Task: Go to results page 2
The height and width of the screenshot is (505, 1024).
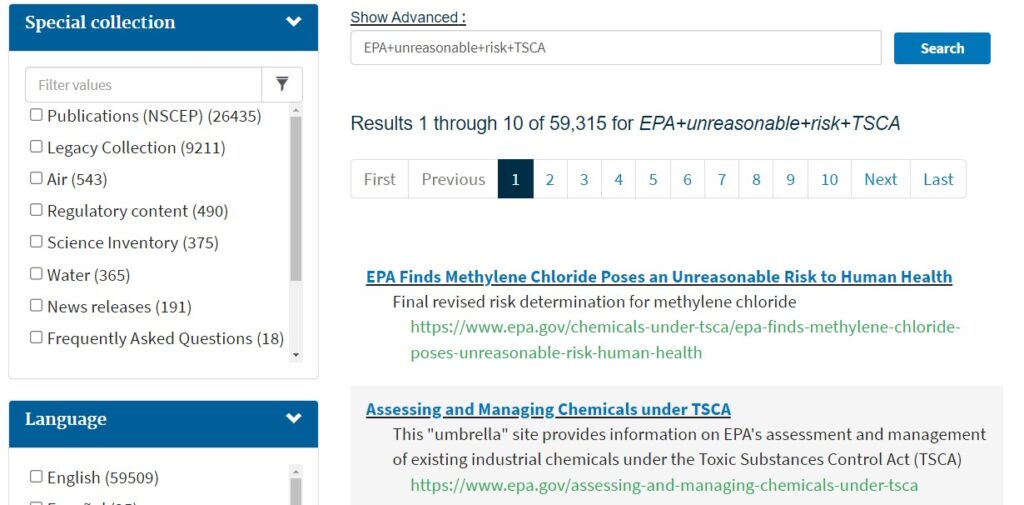Action: tap(550, 179)
